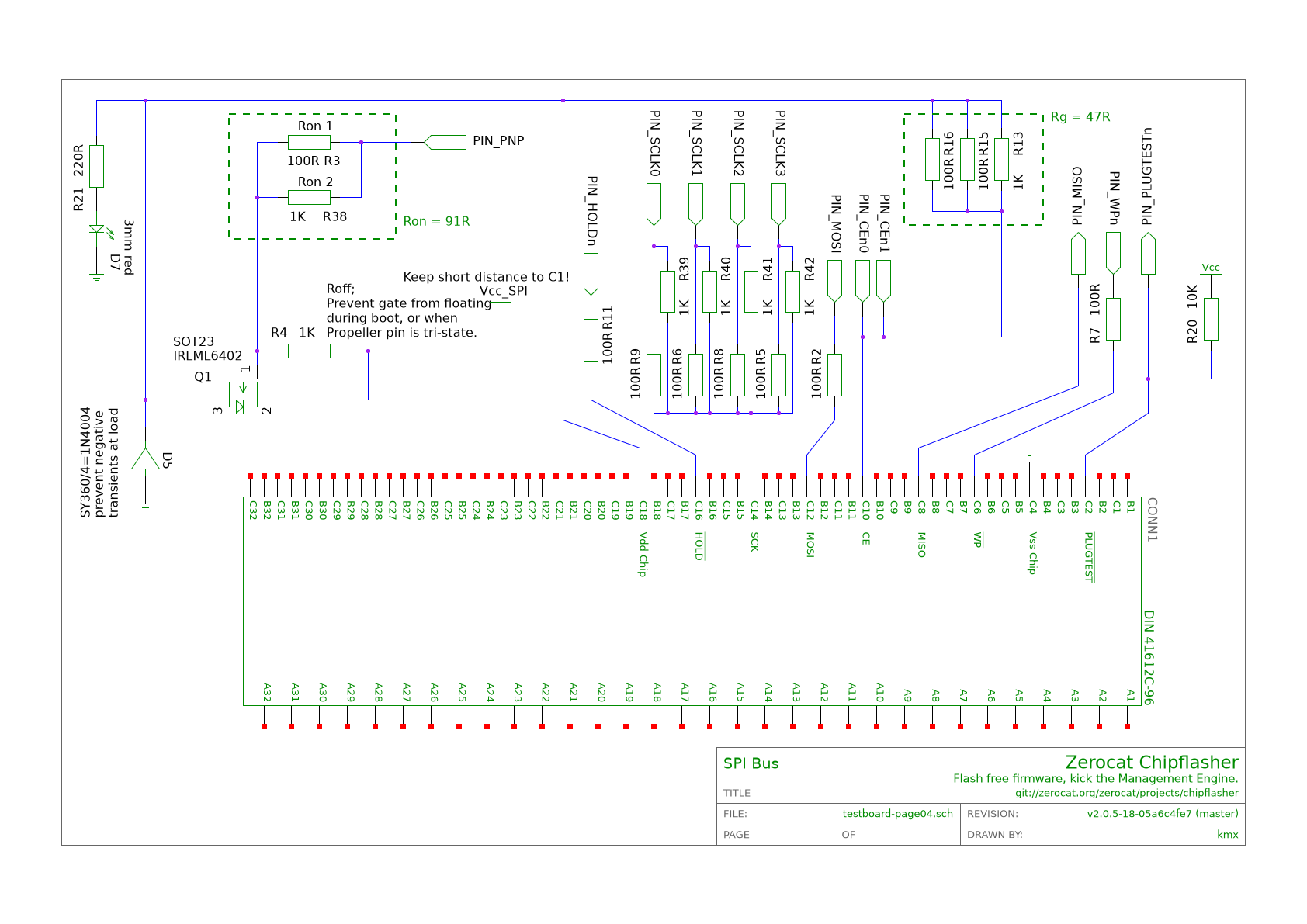
Task: Select the 100R resistor R6
Action: click(x=695, y=375)
